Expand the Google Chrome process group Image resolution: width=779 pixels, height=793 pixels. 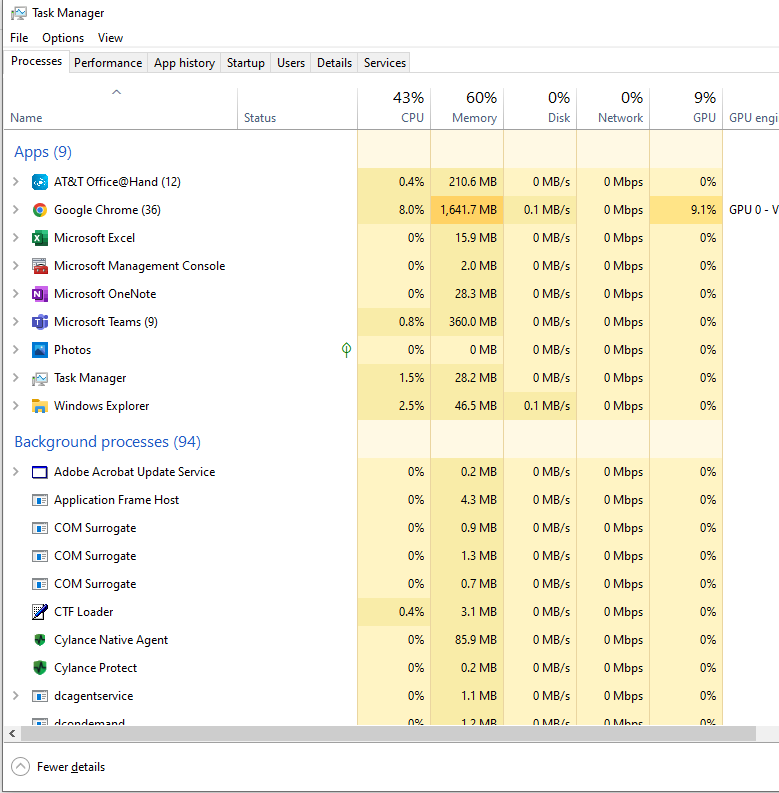[x=16, y=209]
